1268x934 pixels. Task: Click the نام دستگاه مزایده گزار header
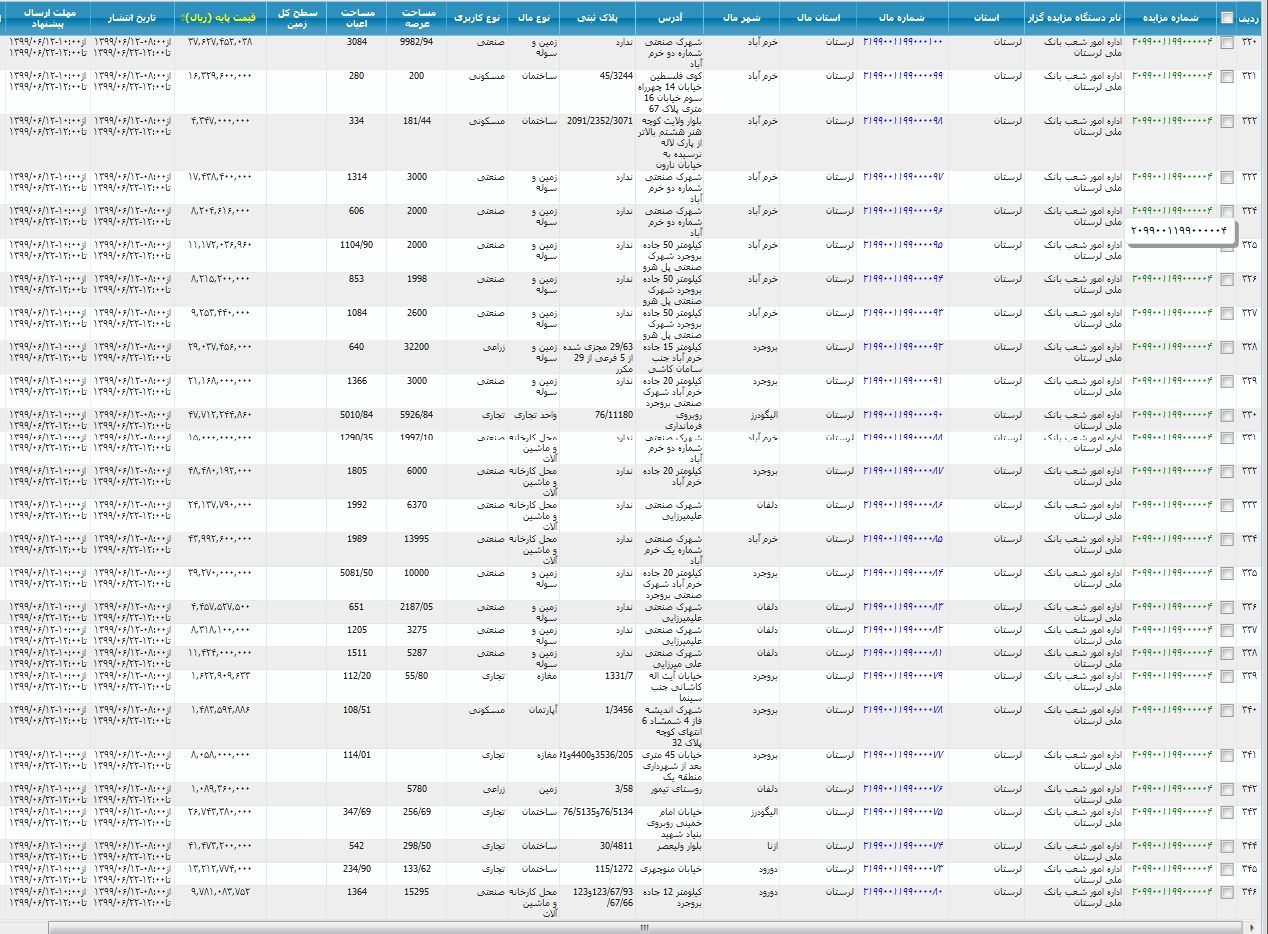click(x=1074, y=18)
